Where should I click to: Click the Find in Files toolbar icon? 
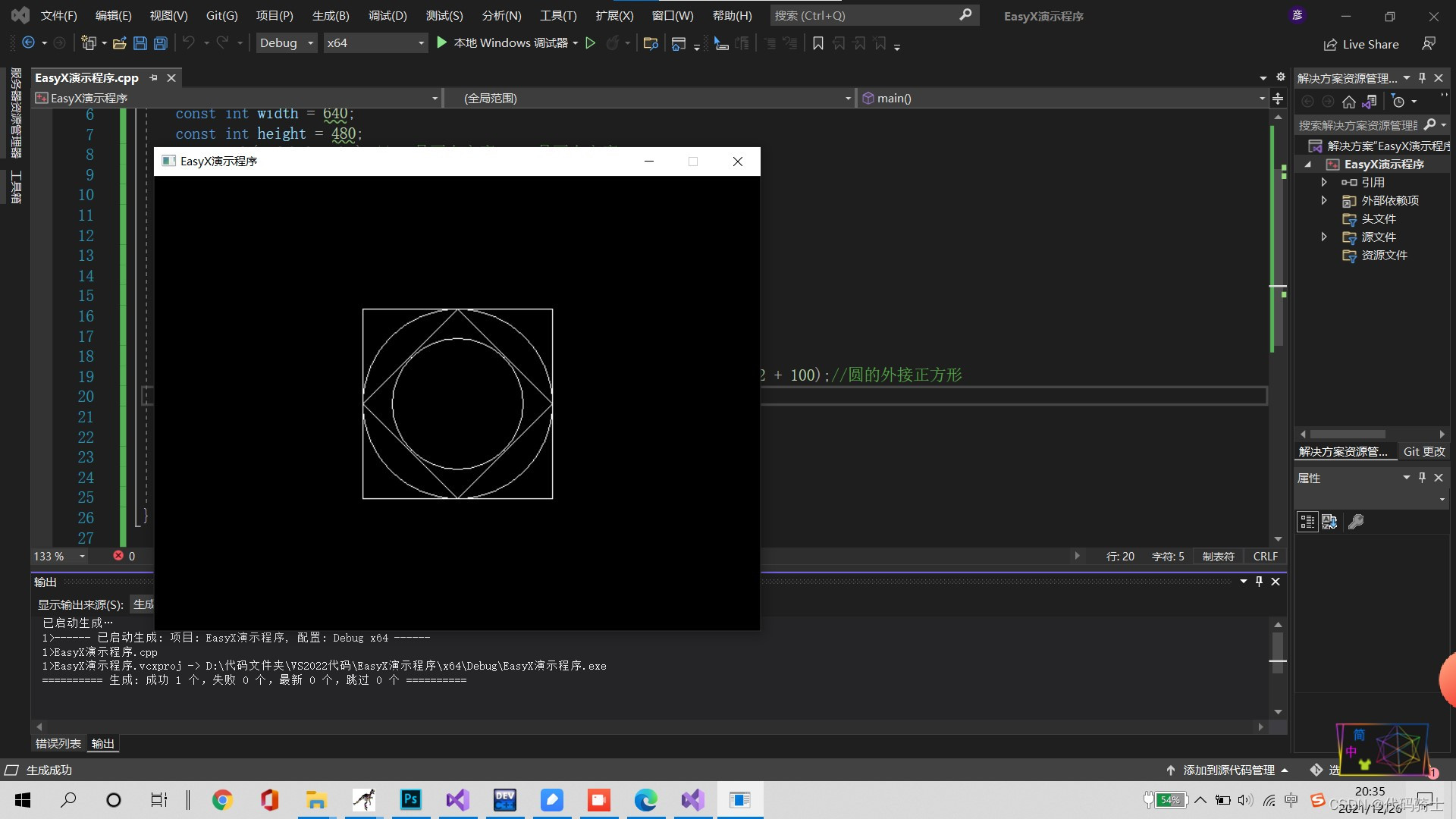pyautogui.click(x=650, y=44)
